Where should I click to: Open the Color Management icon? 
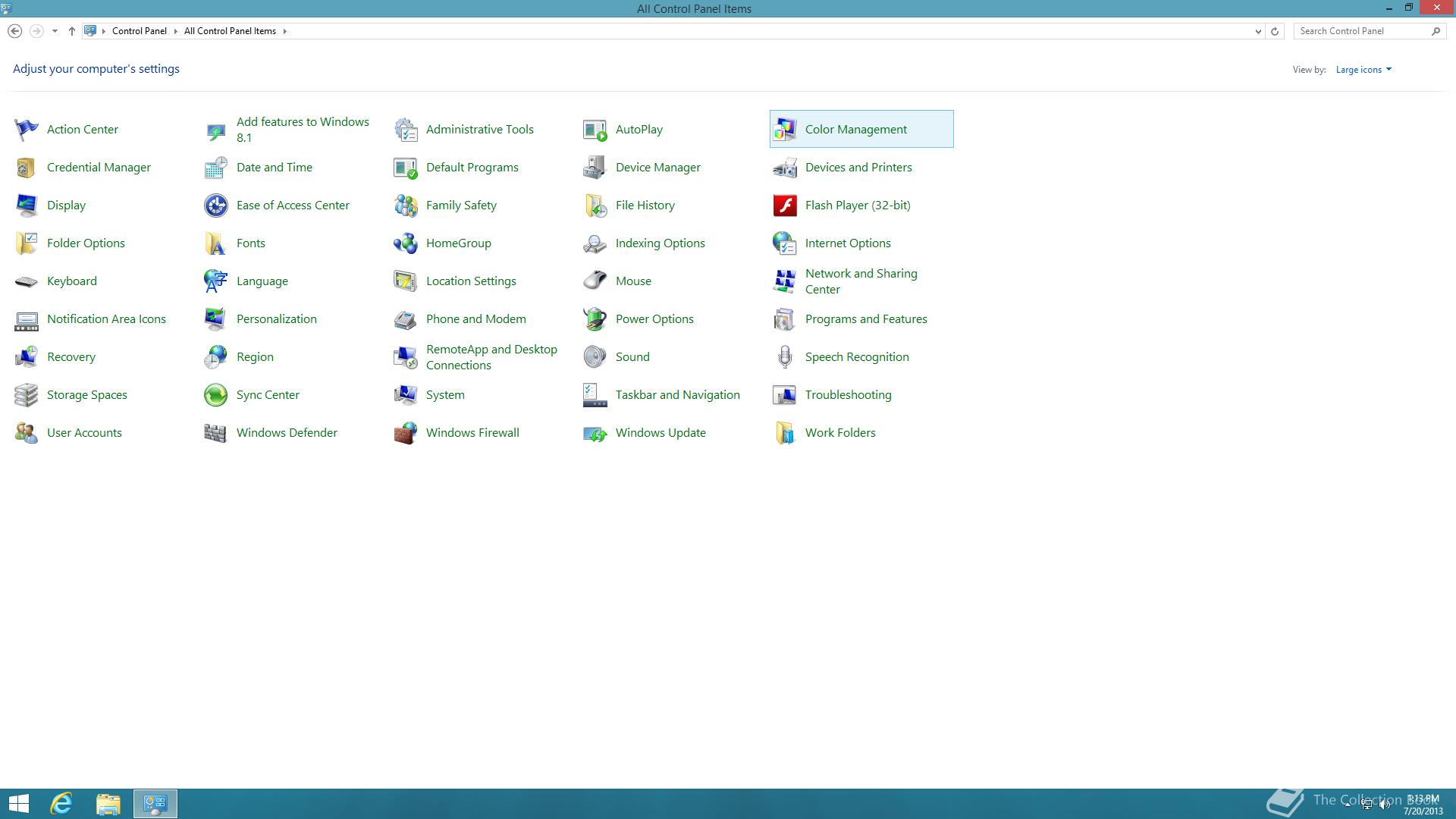click(785, 130)
